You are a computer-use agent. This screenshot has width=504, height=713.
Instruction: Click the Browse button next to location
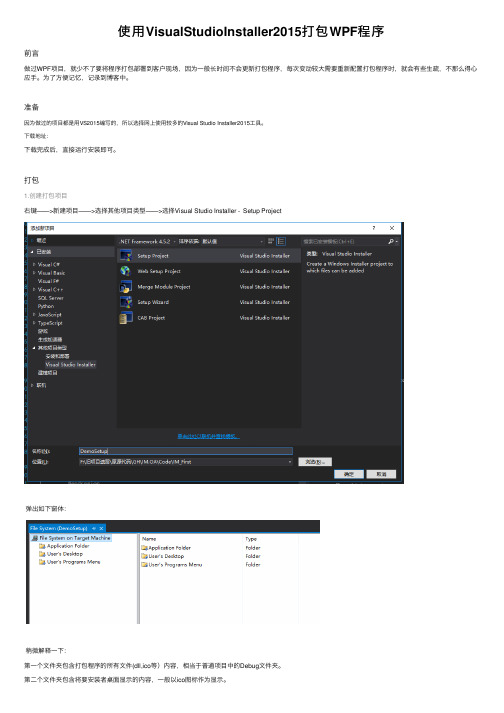coord(315,462)
